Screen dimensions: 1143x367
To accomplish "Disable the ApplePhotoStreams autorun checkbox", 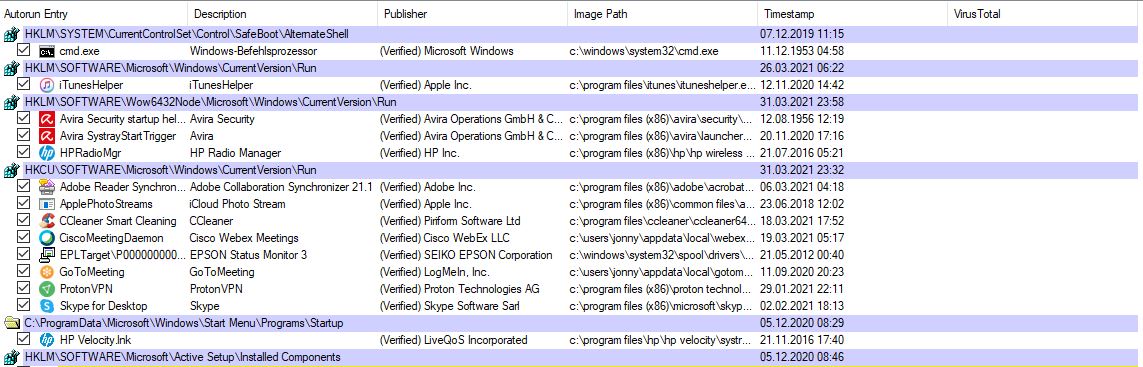I will [23, 204].
